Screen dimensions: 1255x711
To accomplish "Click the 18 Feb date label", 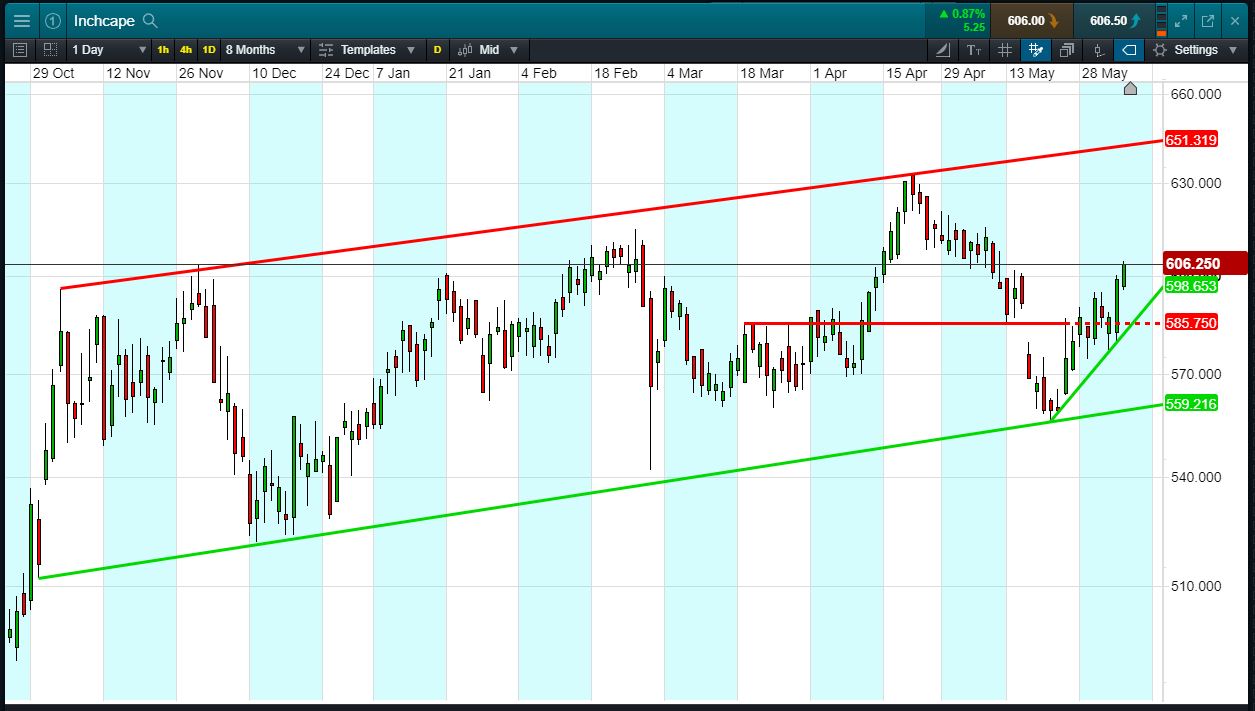I will (x=616, y=73).
